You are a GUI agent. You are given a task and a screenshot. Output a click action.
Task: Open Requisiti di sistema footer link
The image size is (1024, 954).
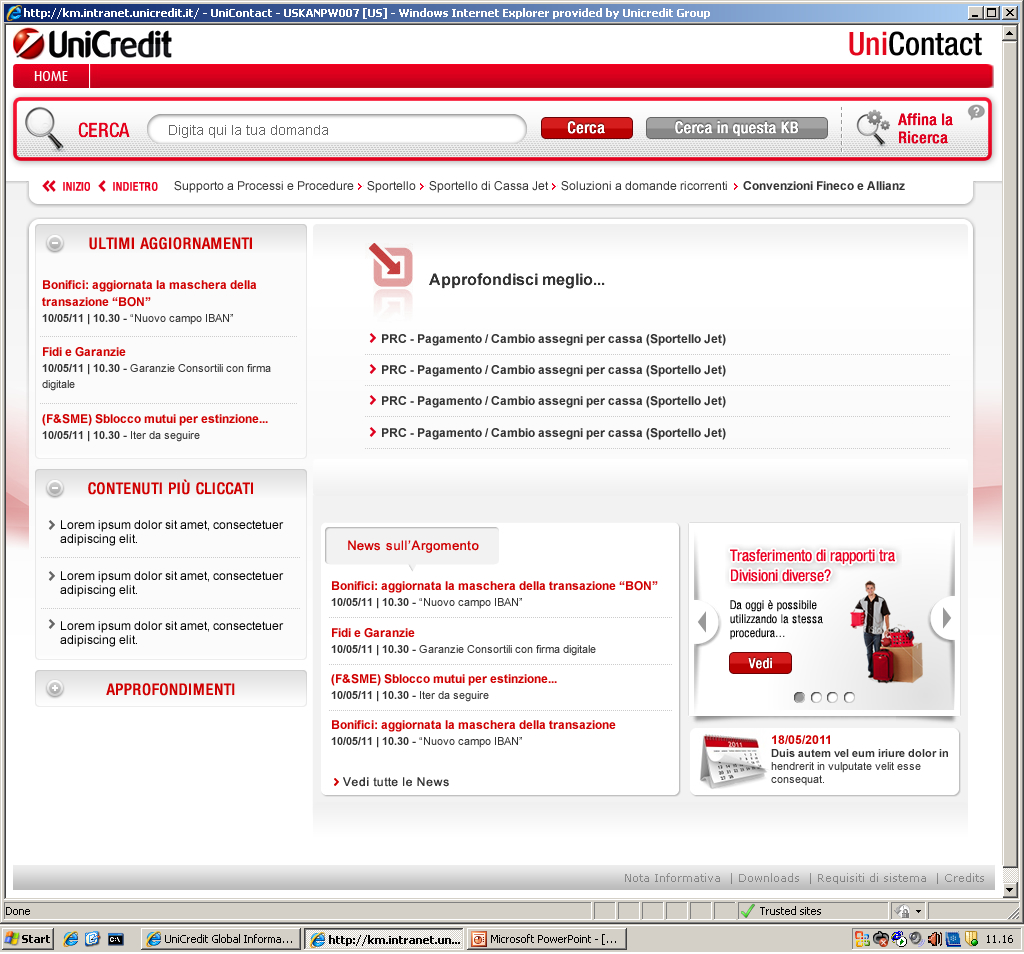[x=871, y=878]
